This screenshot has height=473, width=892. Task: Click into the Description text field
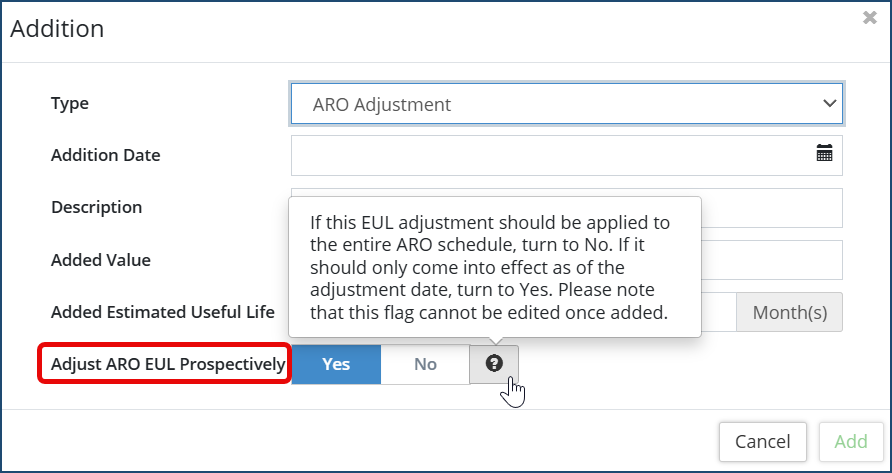click(770, 207)
